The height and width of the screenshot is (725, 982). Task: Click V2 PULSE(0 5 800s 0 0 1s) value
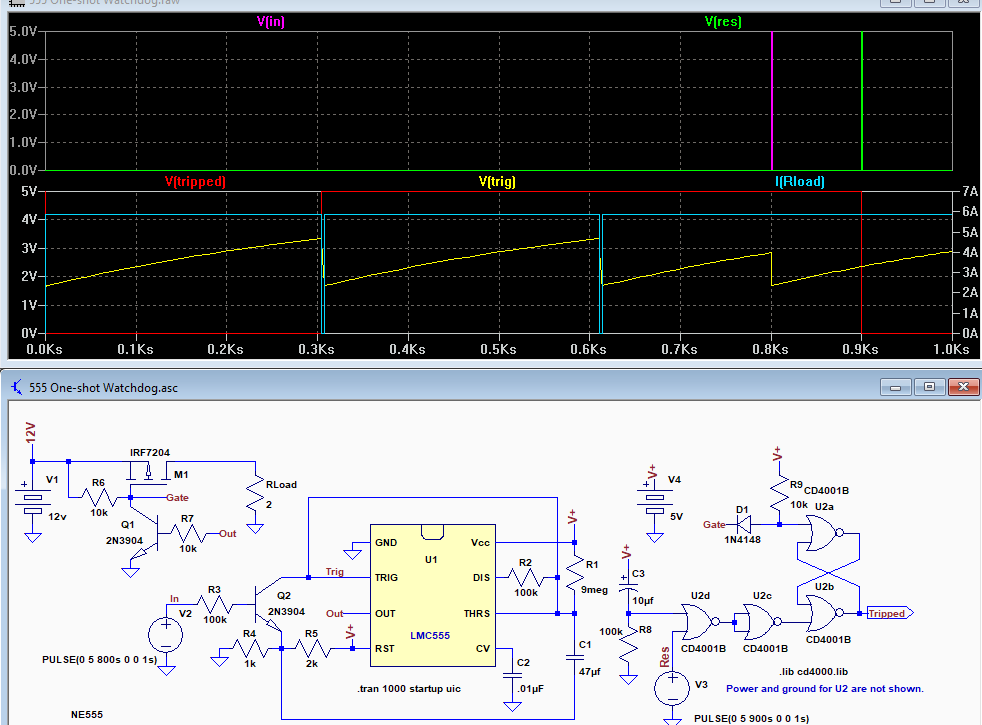(x=99, y=659)
